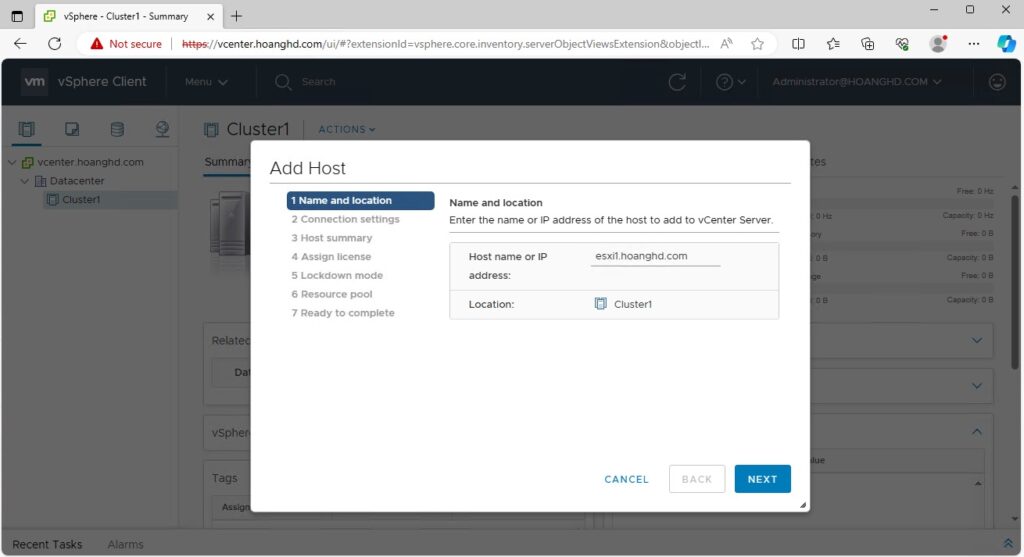1024x557 pixels.
Task: Collapse the expanded panel with up chevron
Action: (976, 432)
